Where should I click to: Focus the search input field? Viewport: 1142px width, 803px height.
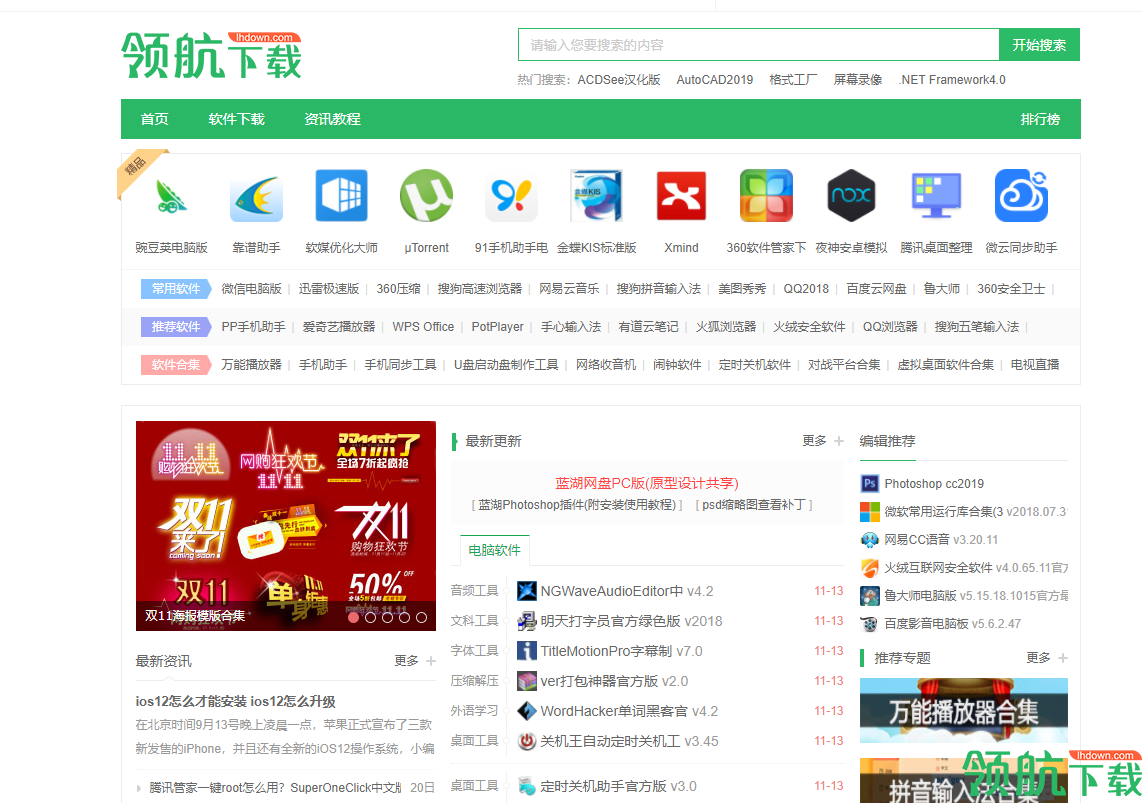click(x=758, y=44)
